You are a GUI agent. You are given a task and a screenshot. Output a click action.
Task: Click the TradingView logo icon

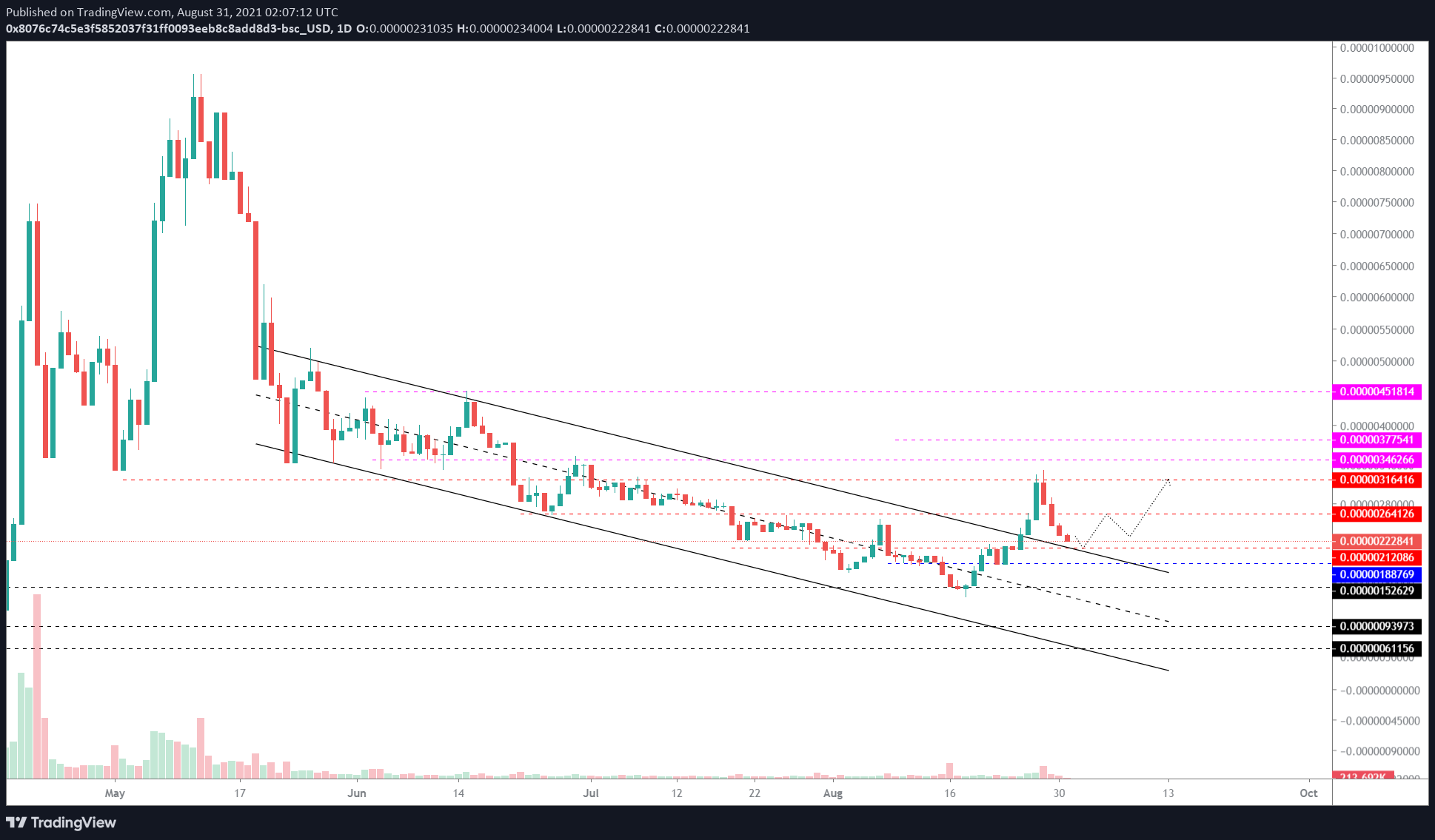point(16,822)
